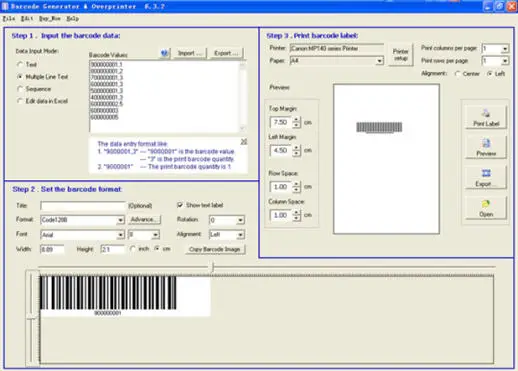Open the Font name dropdown
This screenshot has height=371, width=518.
pyautogui.click(x=120, y=235)
